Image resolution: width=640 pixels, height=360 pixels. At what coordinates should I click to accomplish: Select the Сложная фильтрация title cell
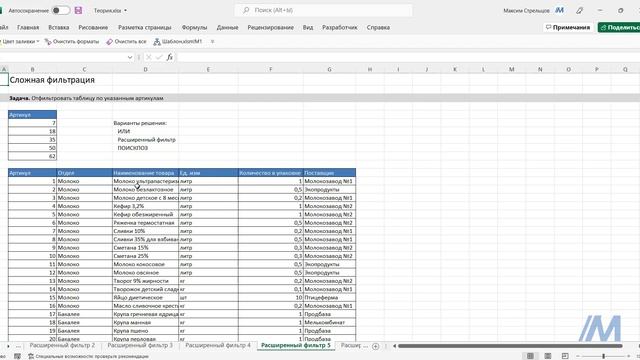point(52,80)
